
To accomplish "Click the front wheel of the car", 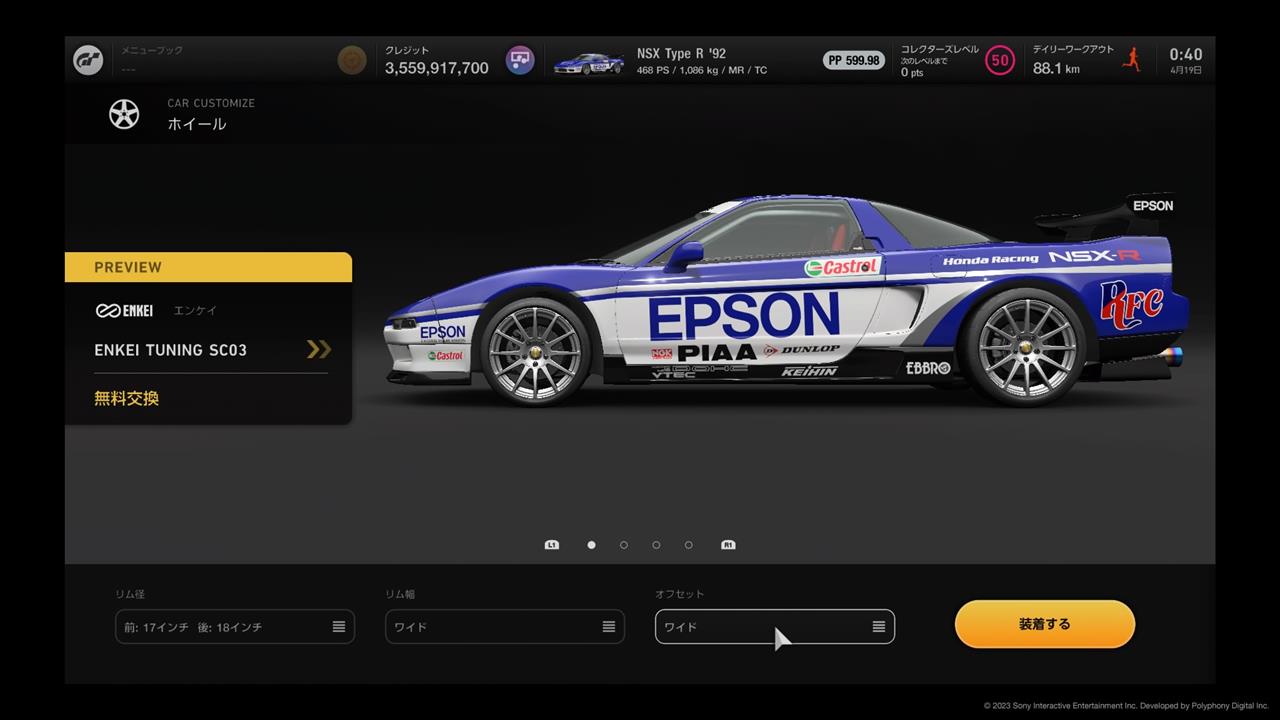I will 536,350.
